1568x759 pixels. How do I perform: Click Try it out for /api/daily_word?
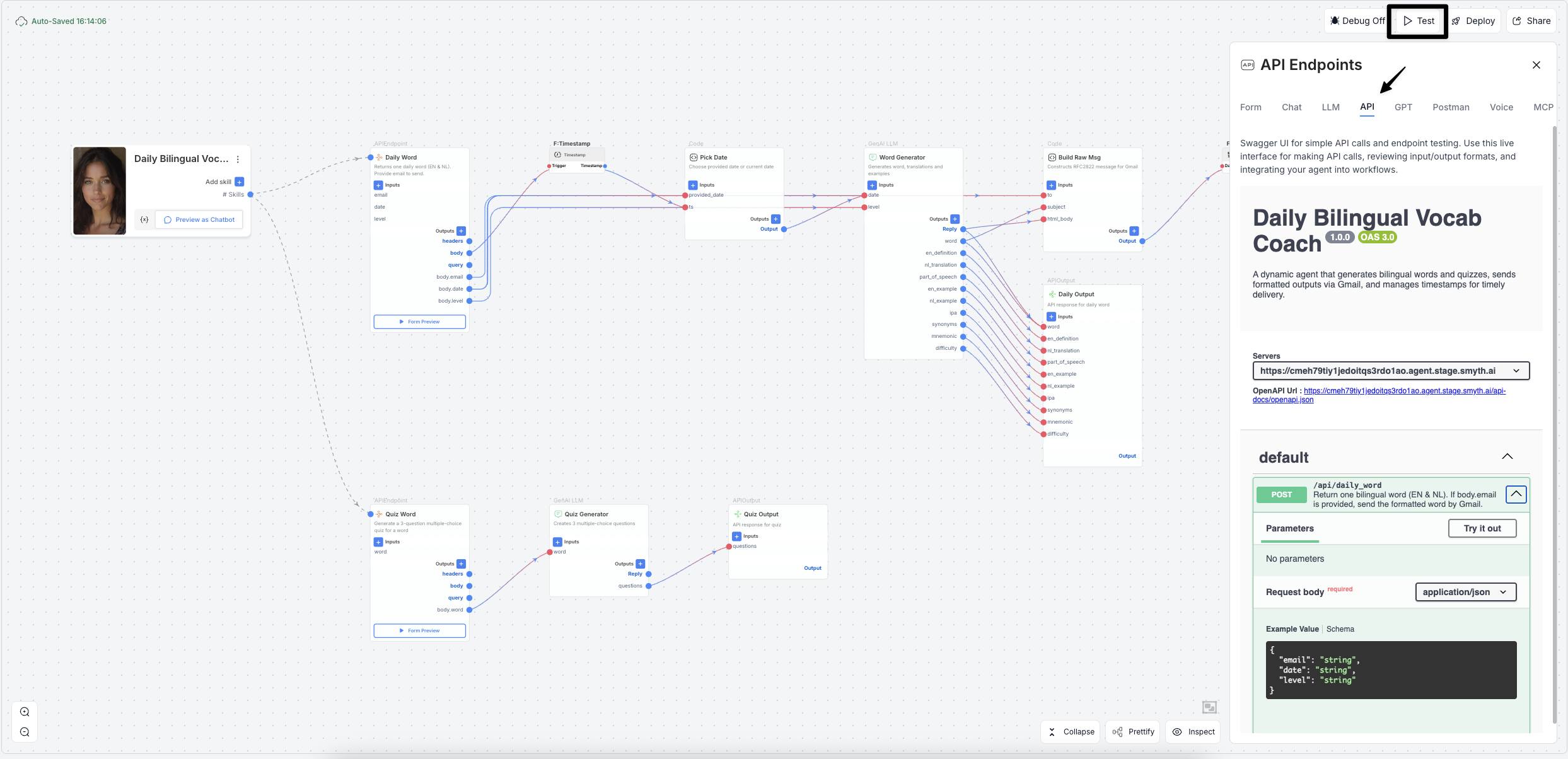click(x=1483, y=528)
